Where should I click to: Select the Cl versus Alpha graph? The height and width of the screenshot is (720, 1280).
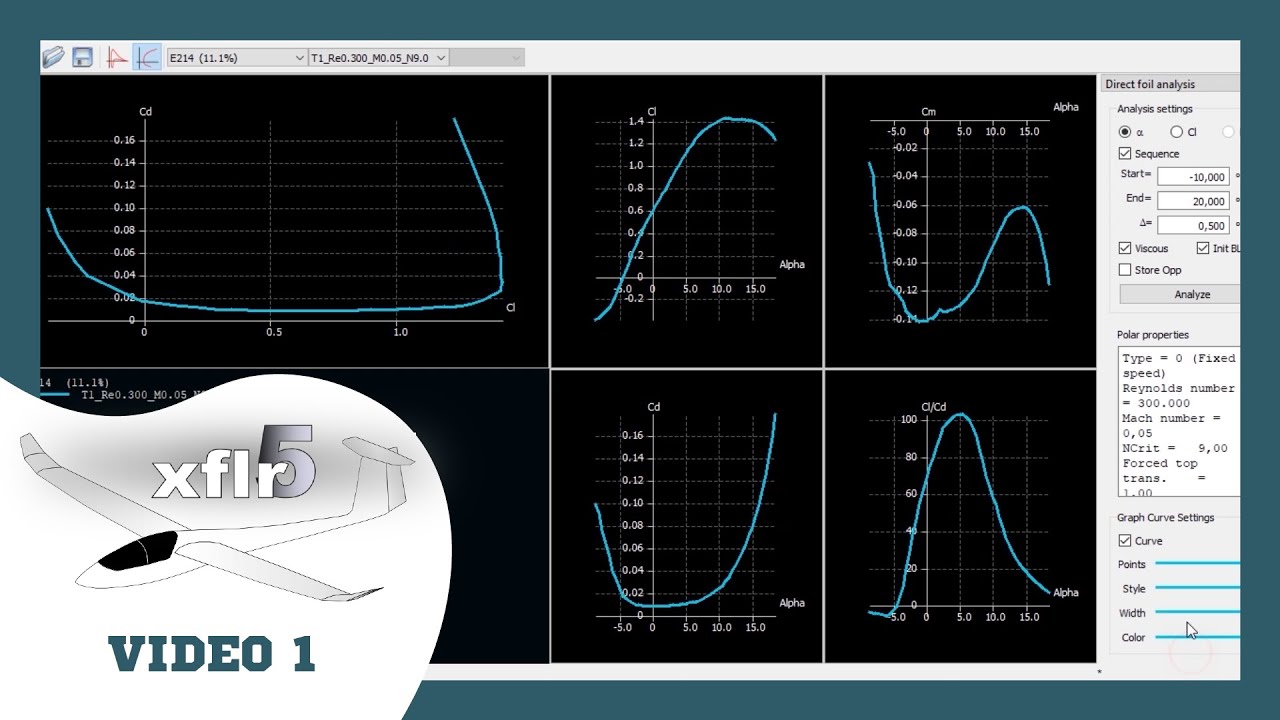[687, 221]
